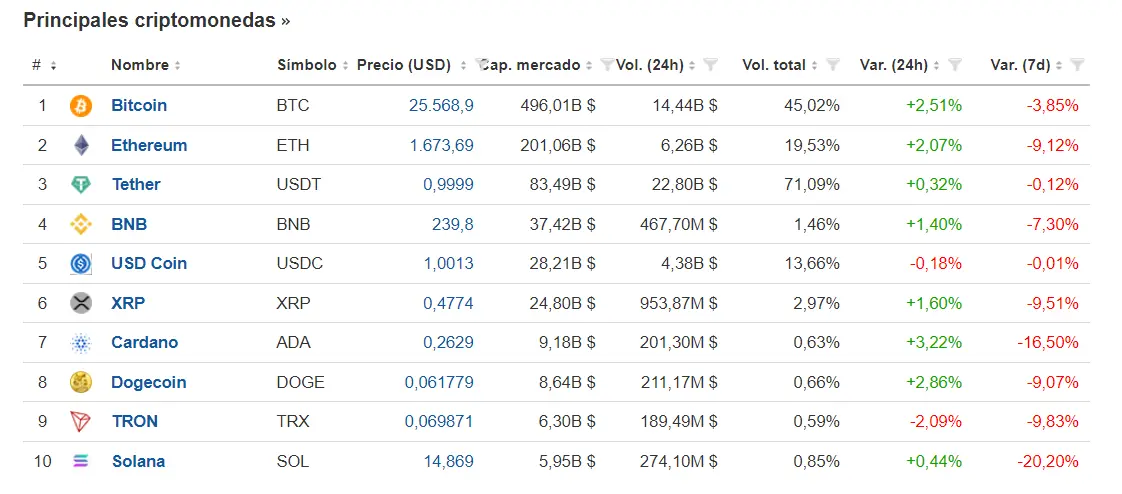
Task: Open filter funnel for Vol. (24h) column
Action: tap(710, 65)
